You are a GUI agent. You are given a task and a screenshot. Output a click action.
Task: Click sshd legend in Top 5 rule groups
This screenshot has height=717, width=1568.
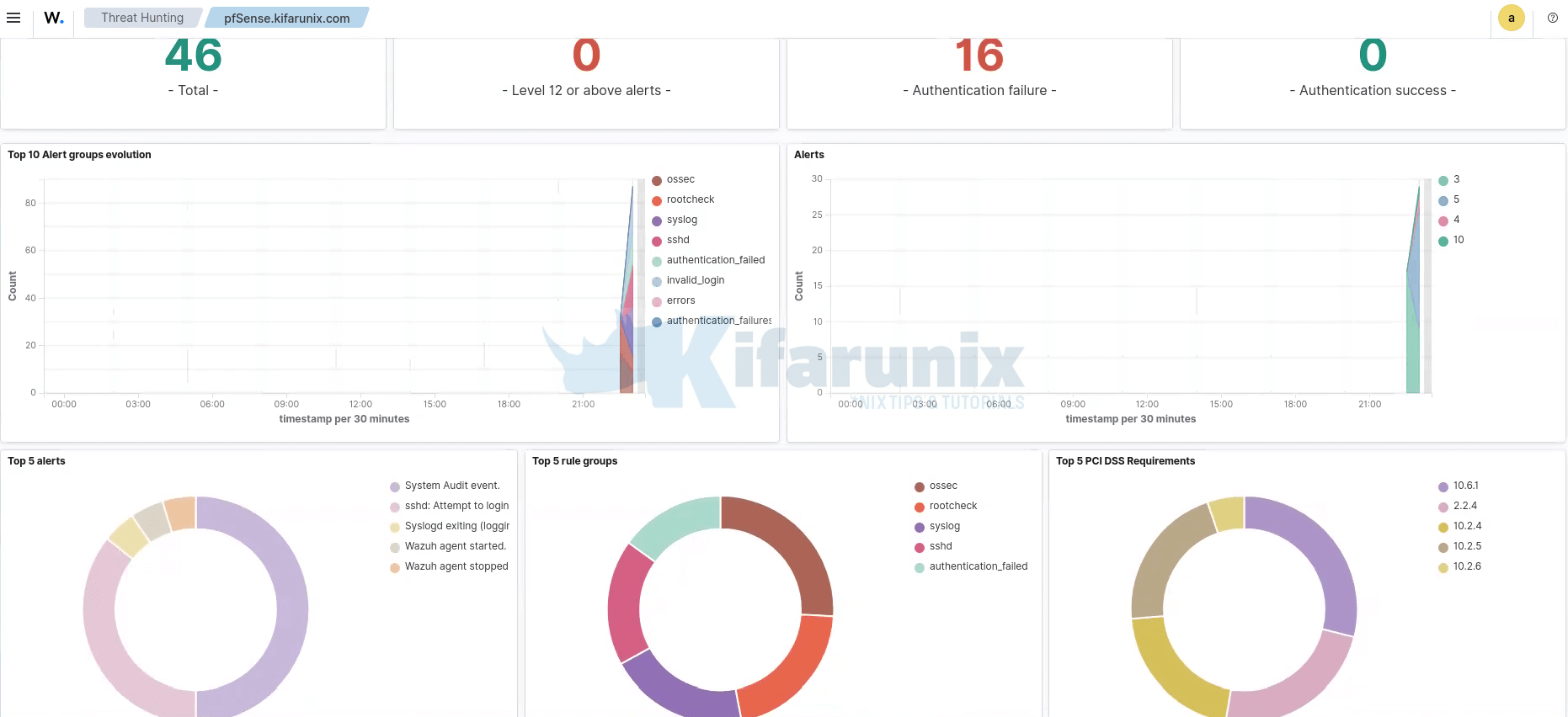(940, 546)
